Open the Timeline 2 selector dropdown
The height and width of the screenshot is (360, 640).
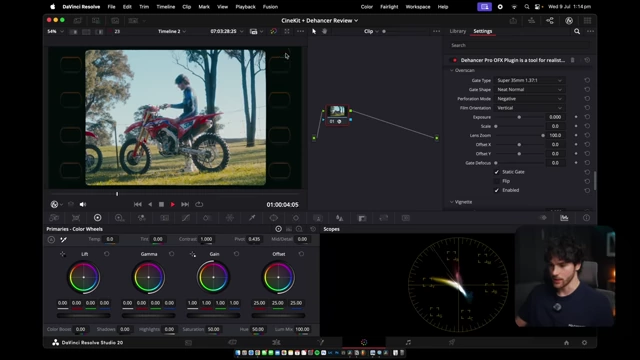(172, 31)
